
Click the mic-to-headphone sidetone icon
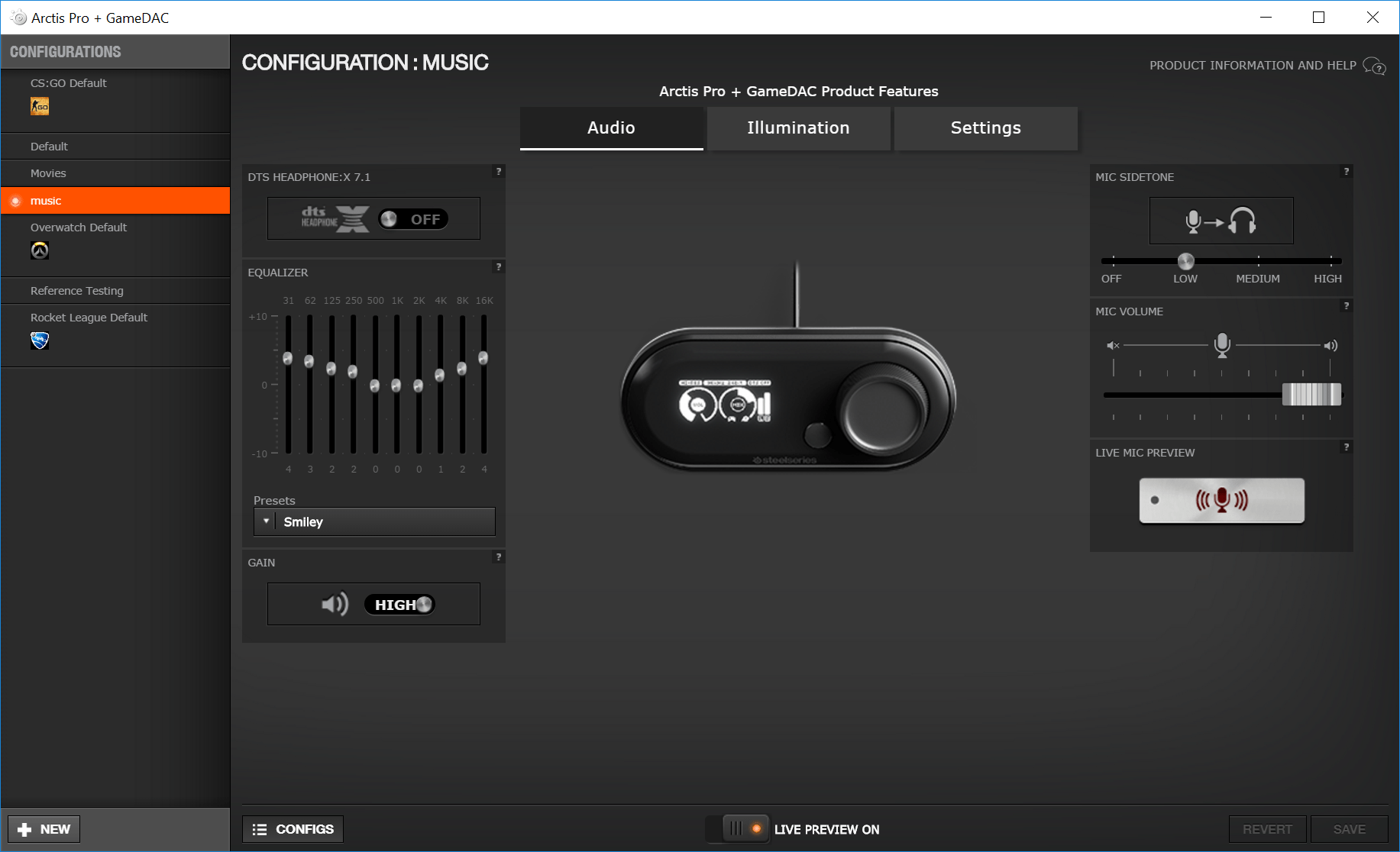[1221, 221]
